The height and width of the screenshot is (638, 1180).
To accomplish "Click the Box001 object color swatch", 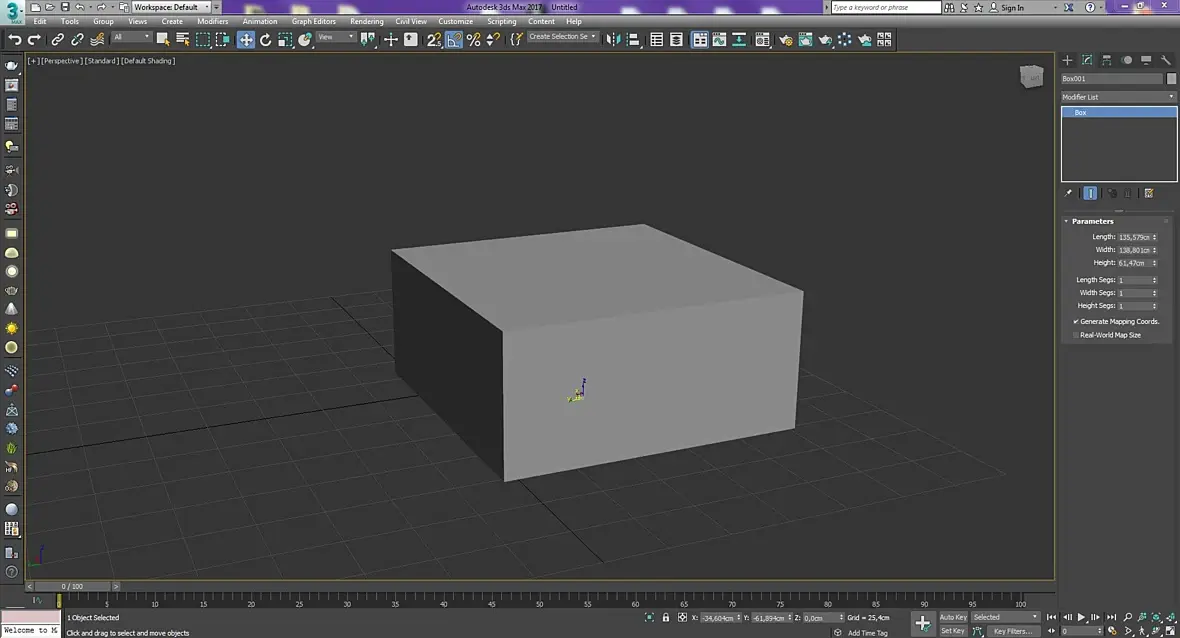I will coord(1171,78).
